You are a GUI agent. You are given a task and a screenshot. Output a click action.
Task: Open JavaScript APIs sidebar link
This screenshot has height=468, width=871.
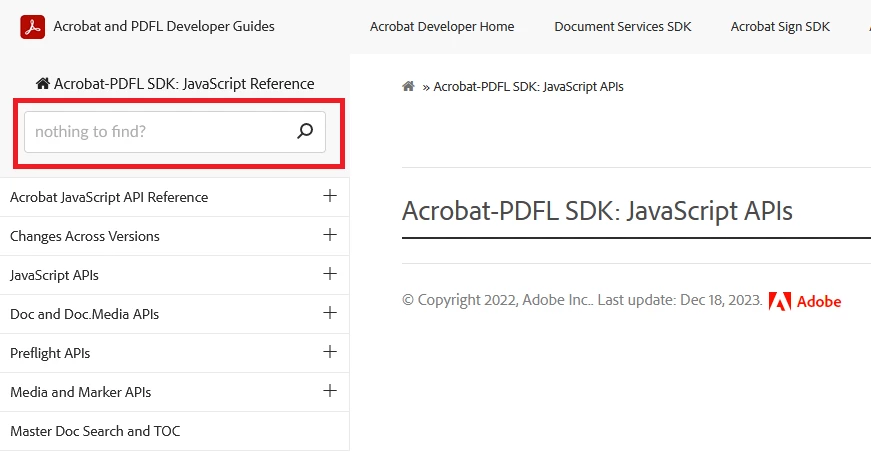[54, 275]
